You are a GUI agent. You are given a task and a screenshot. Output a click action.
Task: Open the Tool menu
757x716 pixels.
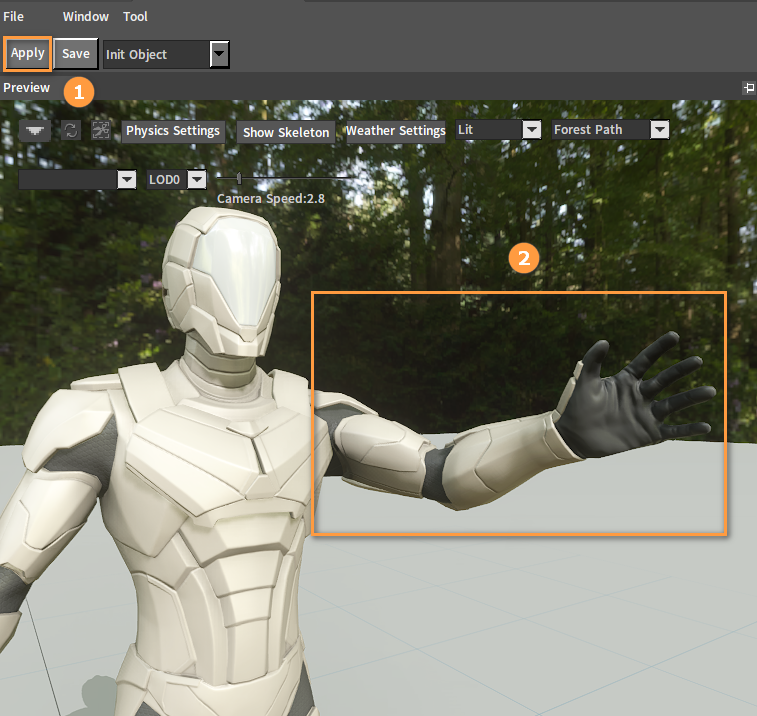point(135,16)
